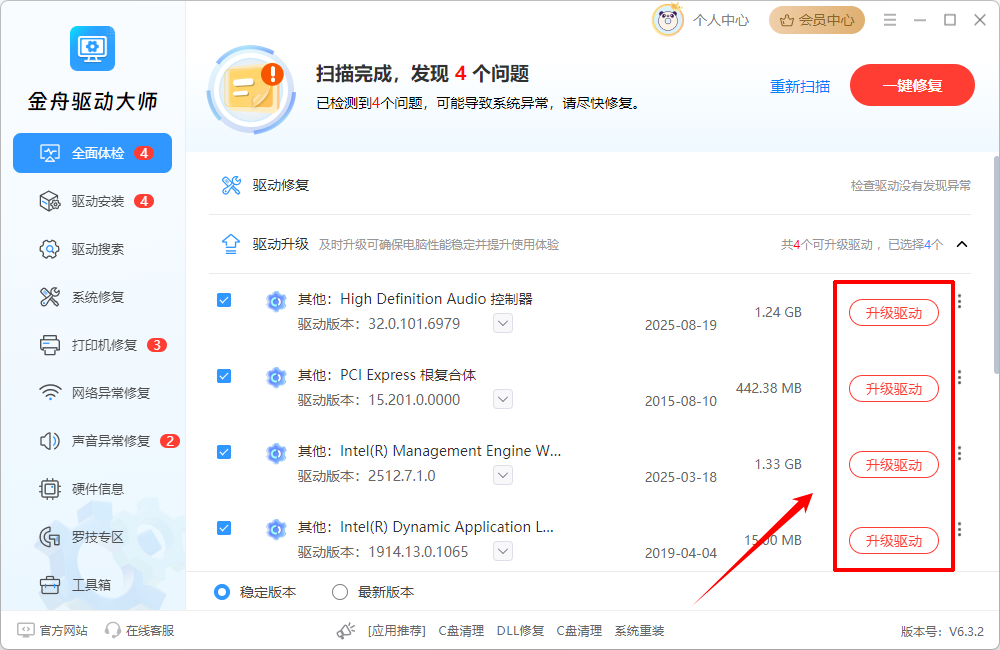The width and height of the screenshot is (1000, 650).
Task: Click the 驱动升级 upload arrow icon
Action: coord(231,244)
